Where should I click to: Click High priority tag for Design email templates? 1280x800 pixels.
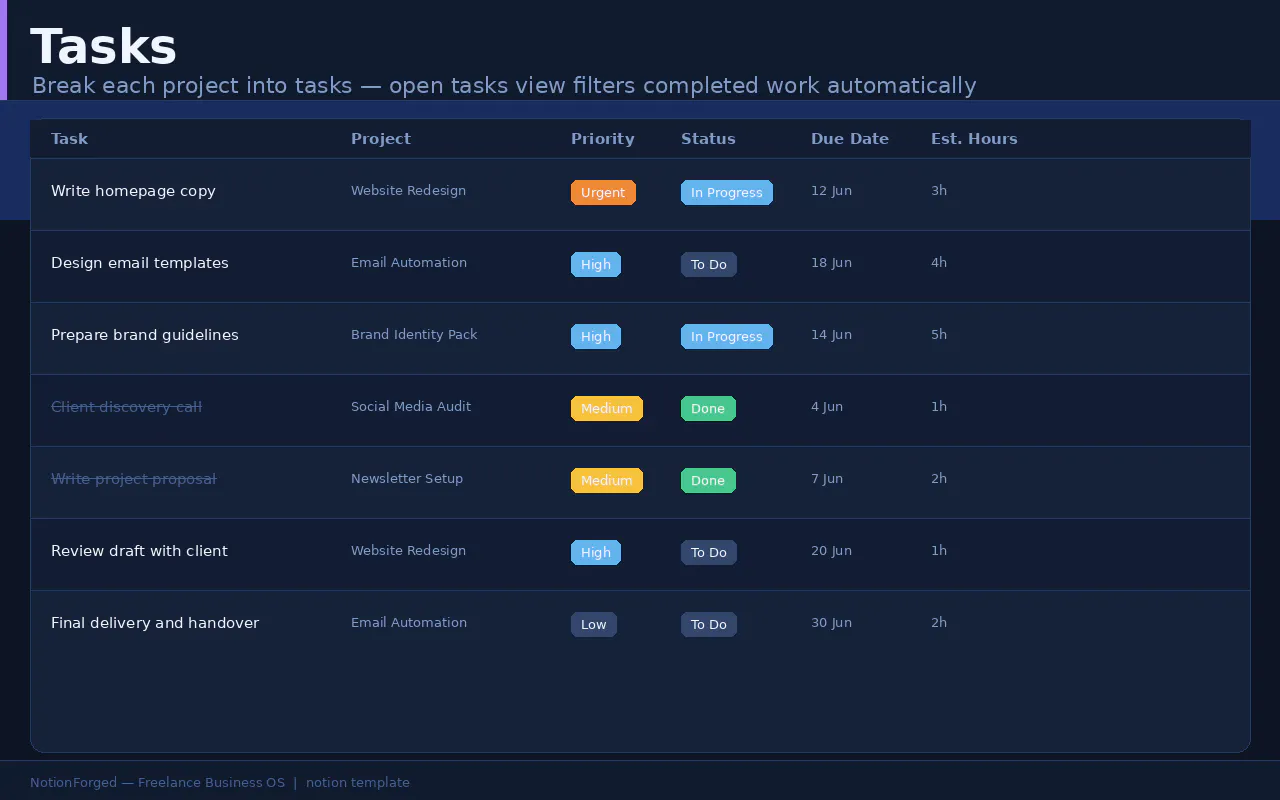(x=596, y=265)
